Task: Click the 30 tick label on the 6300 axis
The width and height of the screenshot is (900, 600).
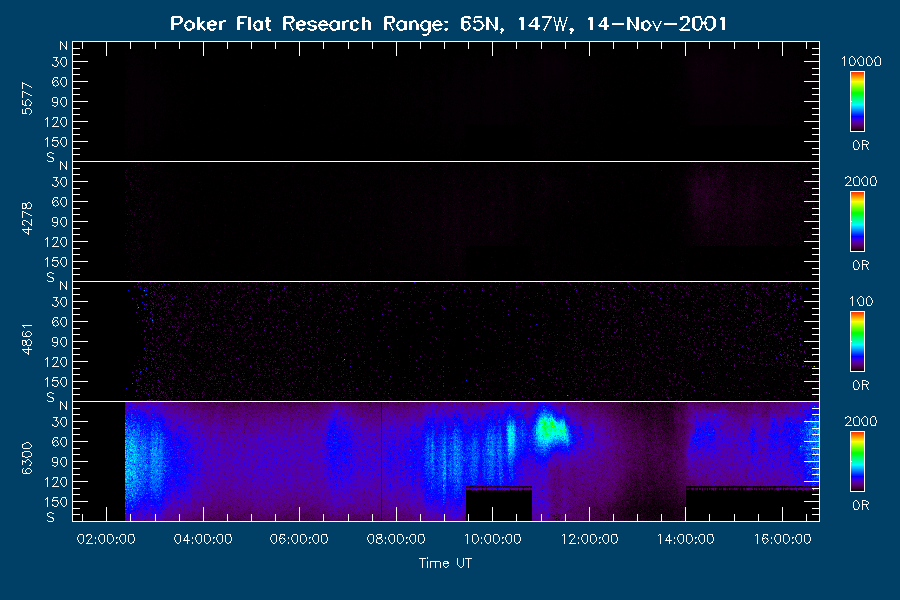Action: coord(60,422)
